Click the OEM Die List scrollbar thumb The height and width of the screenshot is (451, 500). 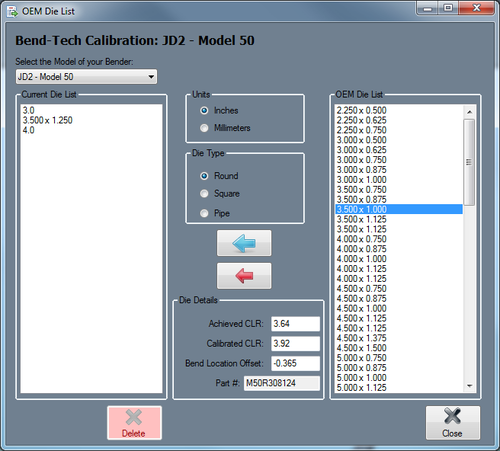tap(469, 162)
